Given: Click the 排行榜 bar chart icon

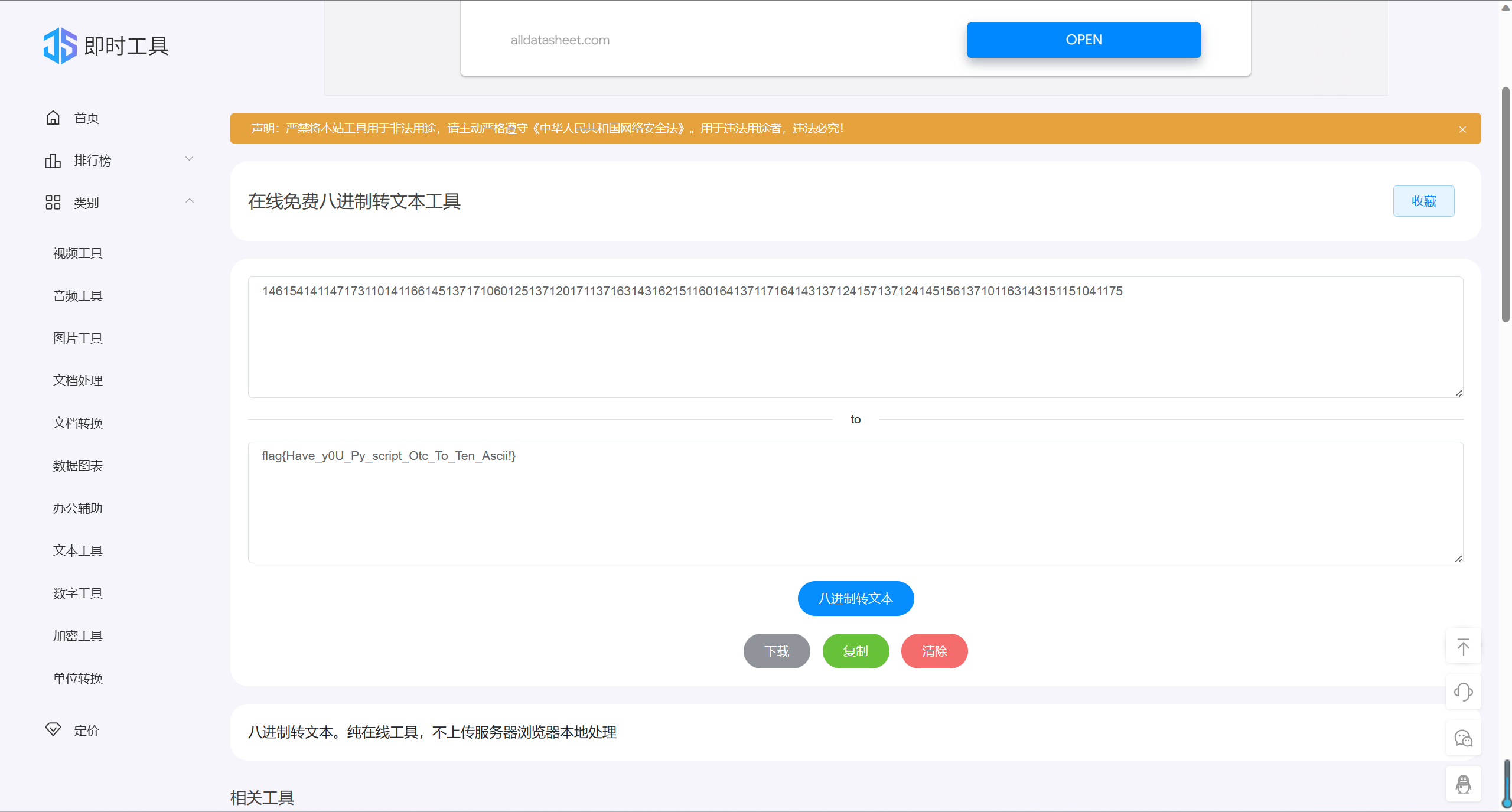Looking at the screenshot, I should (x=53, y=161).
